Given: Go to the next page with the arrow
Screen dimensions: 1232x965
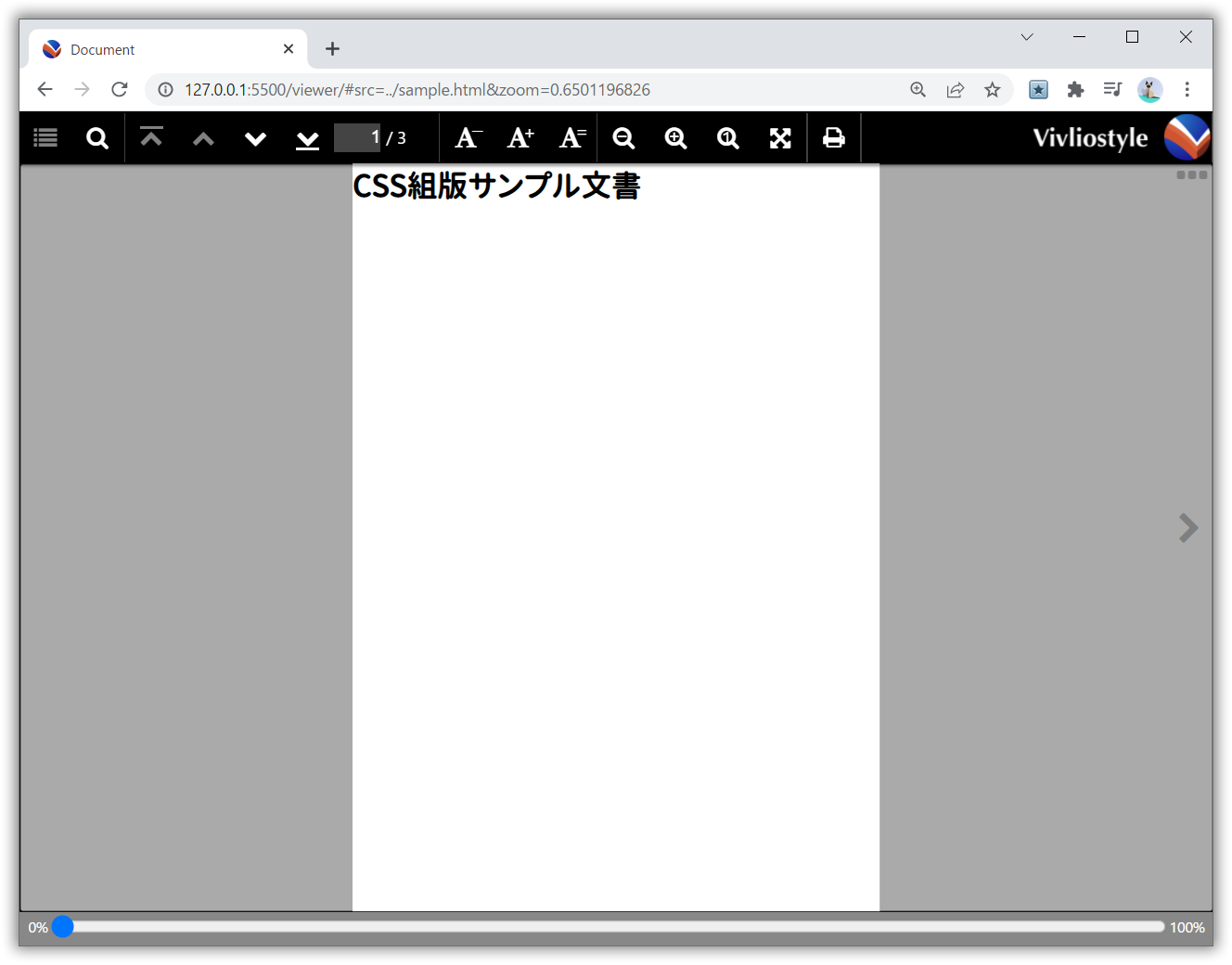Looking at the screenshot, I should 1188,527.
